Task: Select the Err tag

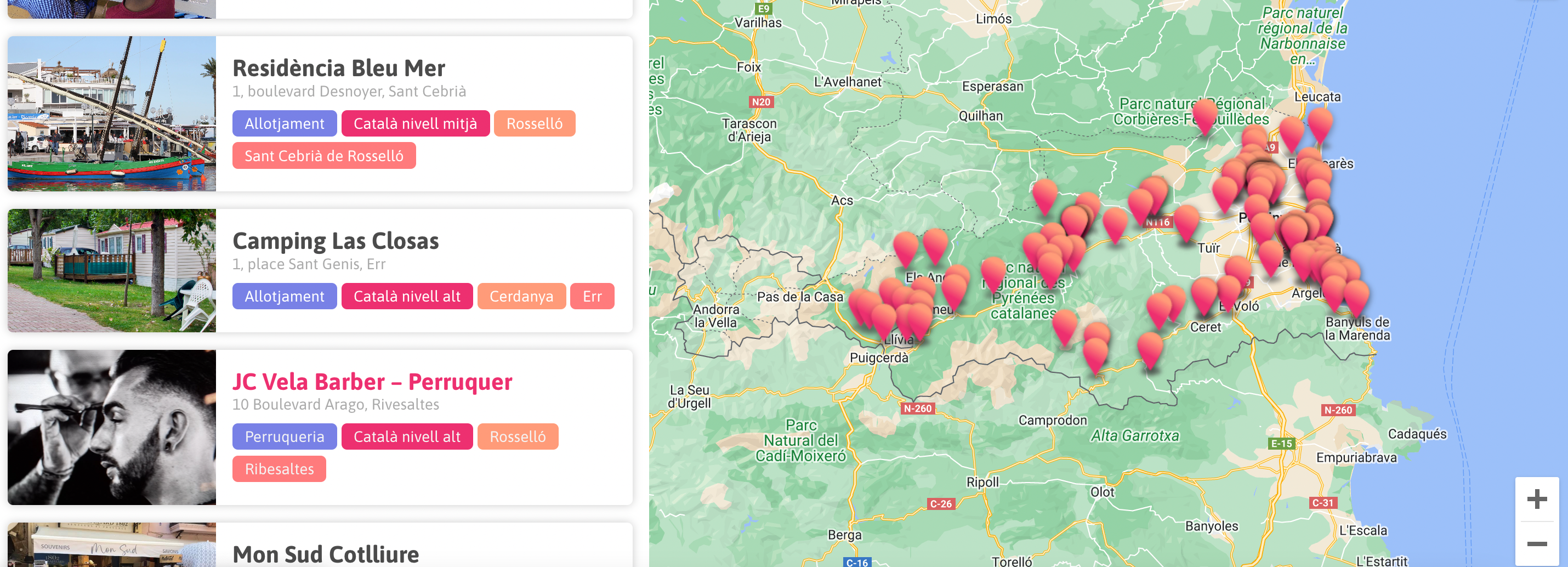Action: pos(592,296)
